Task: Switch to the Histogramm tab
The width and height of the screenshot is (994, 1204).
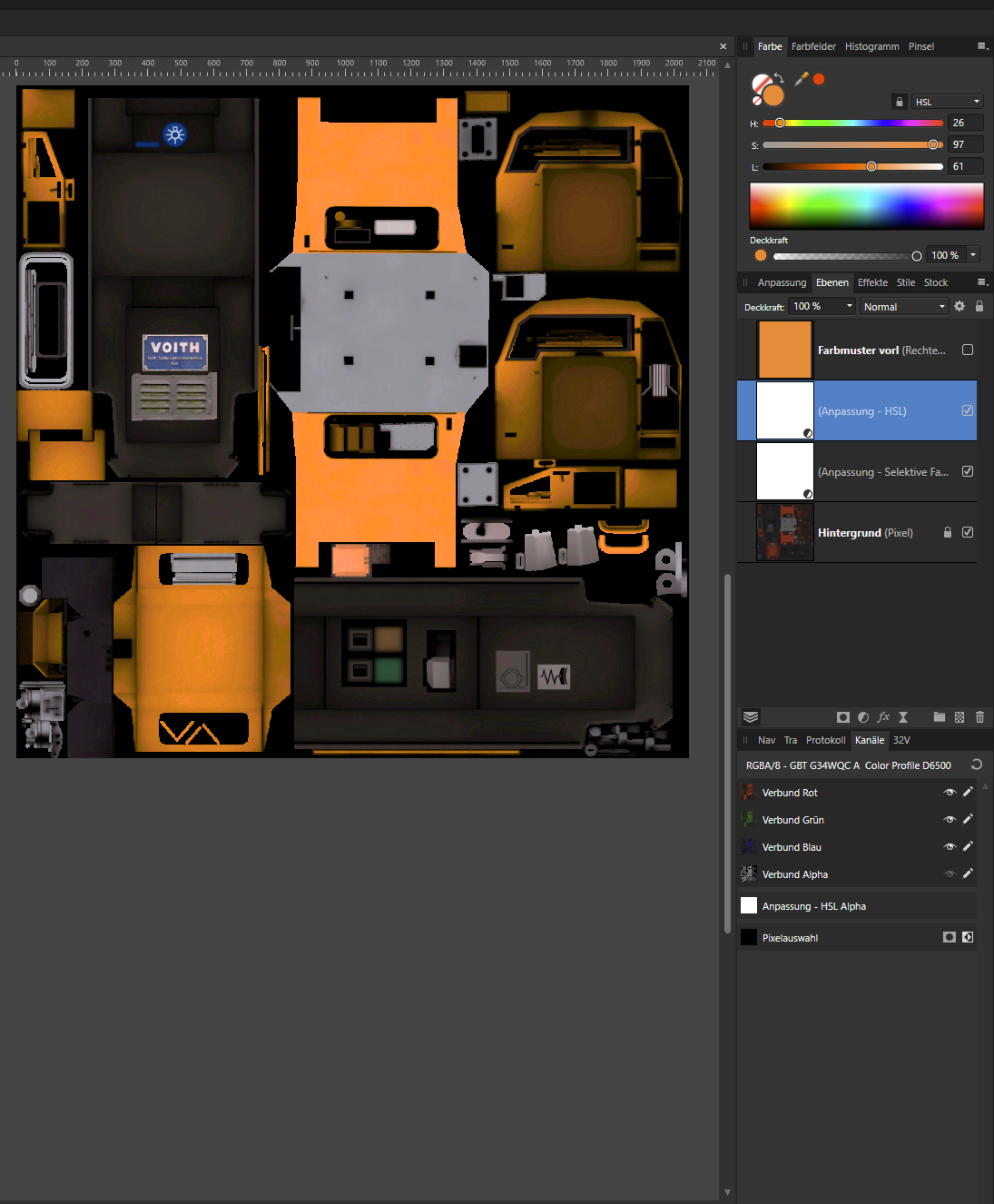Action: [x=871, y=46]
